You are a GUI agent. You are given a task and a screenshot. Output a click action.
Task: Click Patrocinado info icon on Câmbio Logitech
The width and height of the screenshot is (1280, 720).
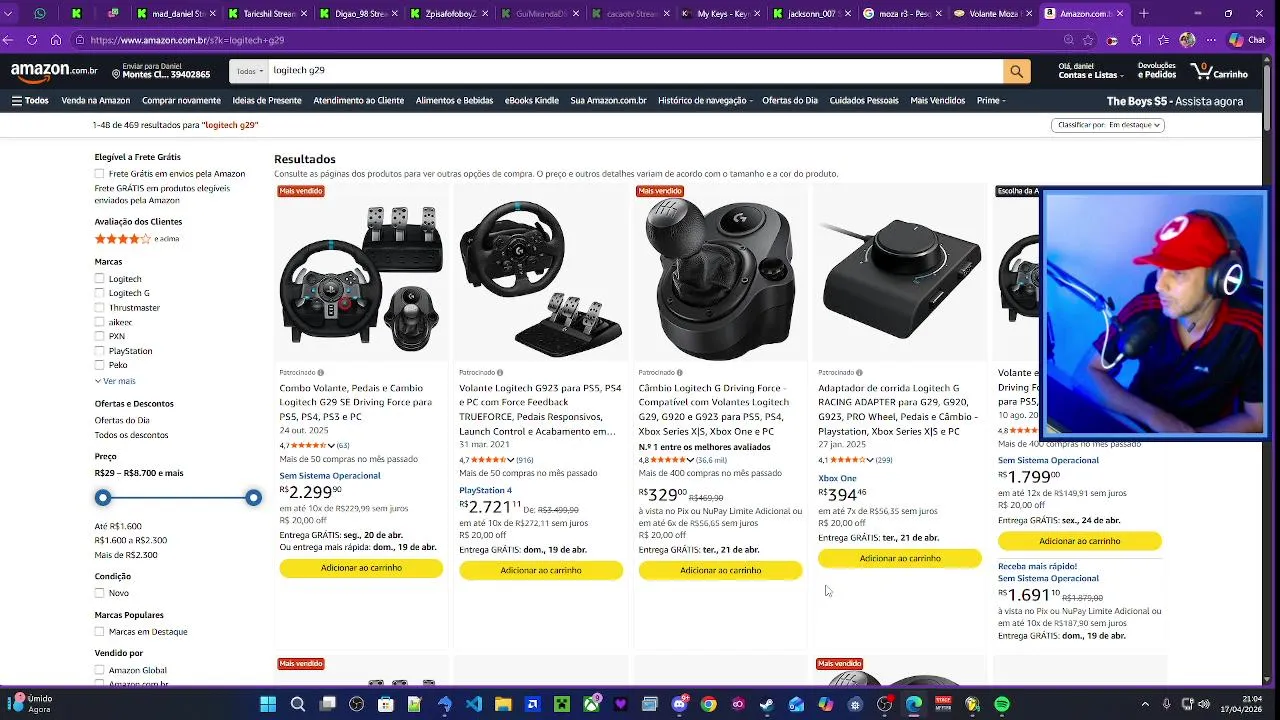[x=680, y=373]
